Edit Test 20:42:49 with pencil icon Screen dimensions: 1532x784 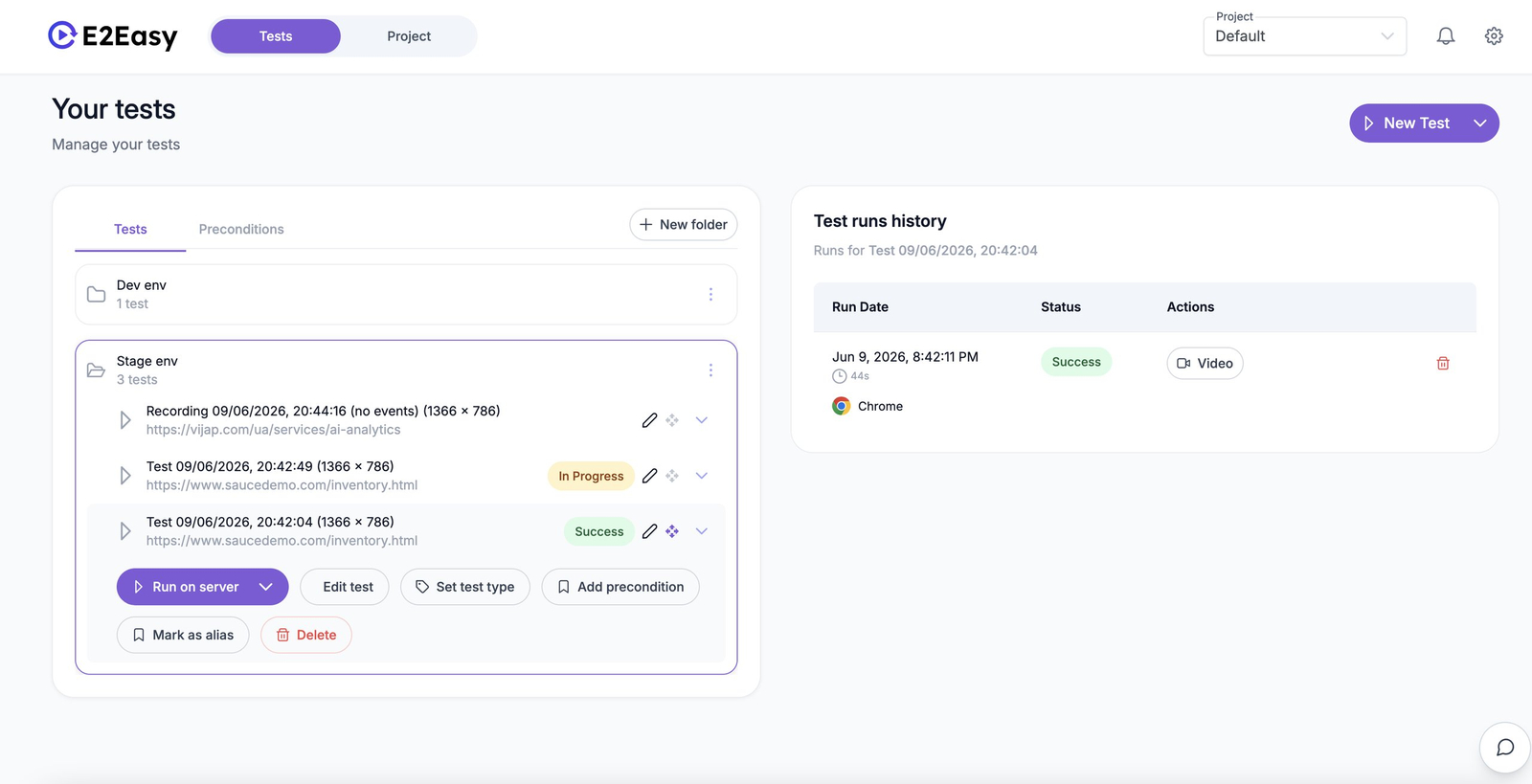pos(649,476)
